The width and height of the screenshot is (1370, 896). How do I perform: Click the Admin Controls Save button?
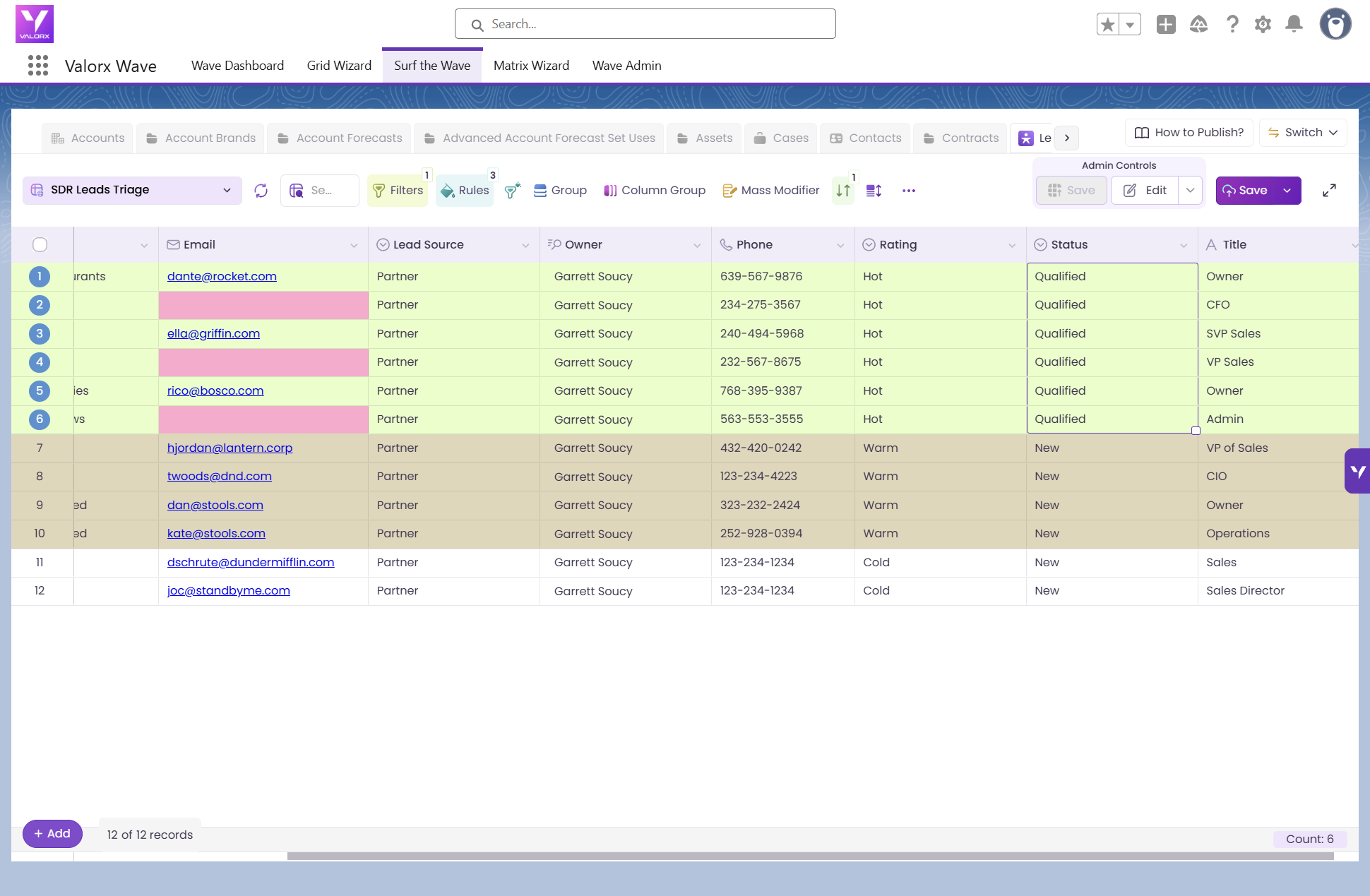click(1071, 191)
